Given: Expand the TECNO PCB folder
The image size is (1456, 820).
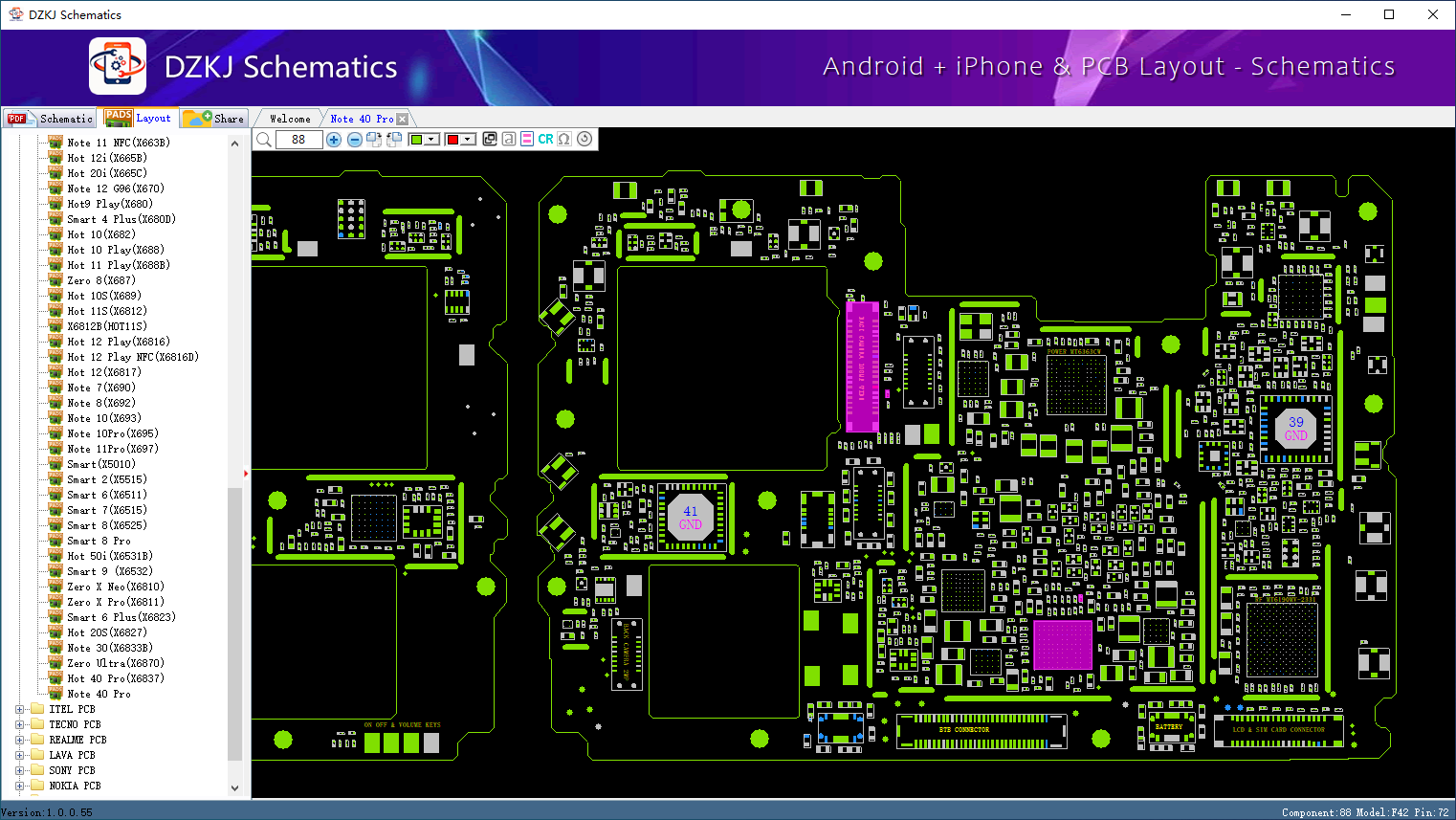Looking at the screenshot, I should (20, 724).
